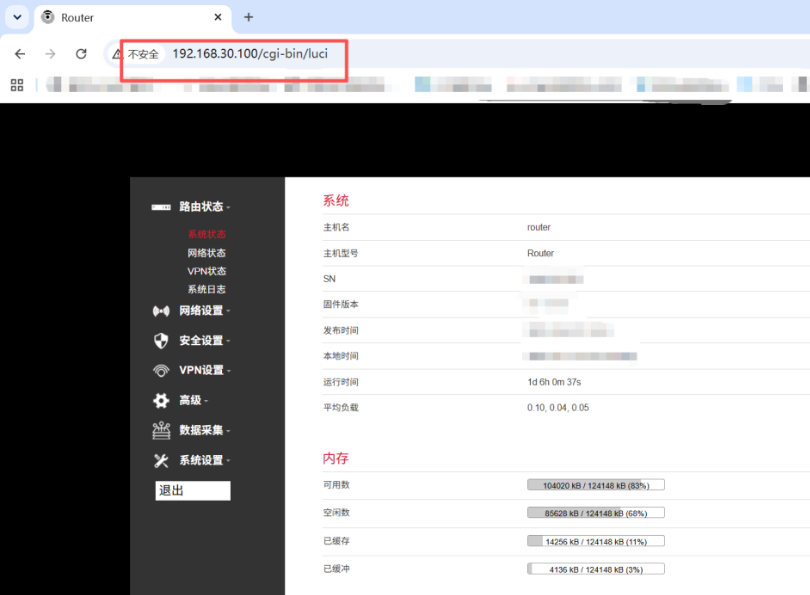Click the 本地时间 label

pyautogui.click(x=340, y=356)
